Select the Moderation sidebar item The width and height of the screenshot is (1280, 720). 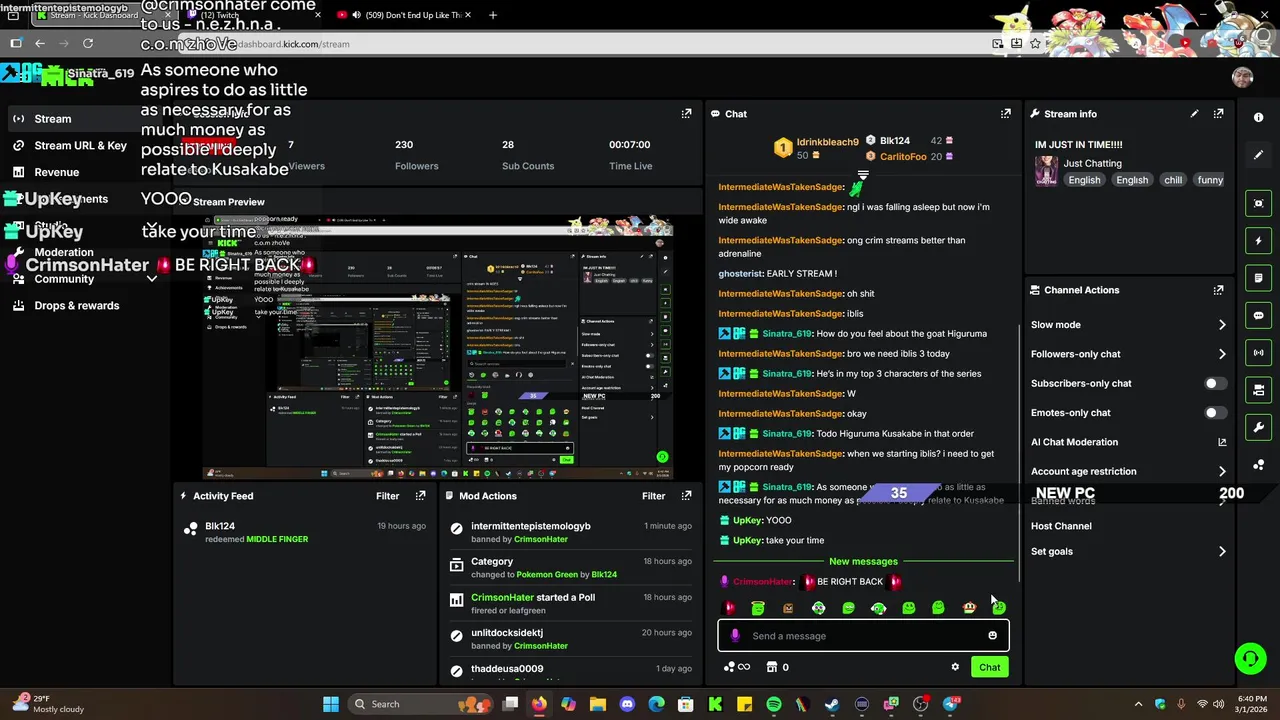tap(64, 253)
